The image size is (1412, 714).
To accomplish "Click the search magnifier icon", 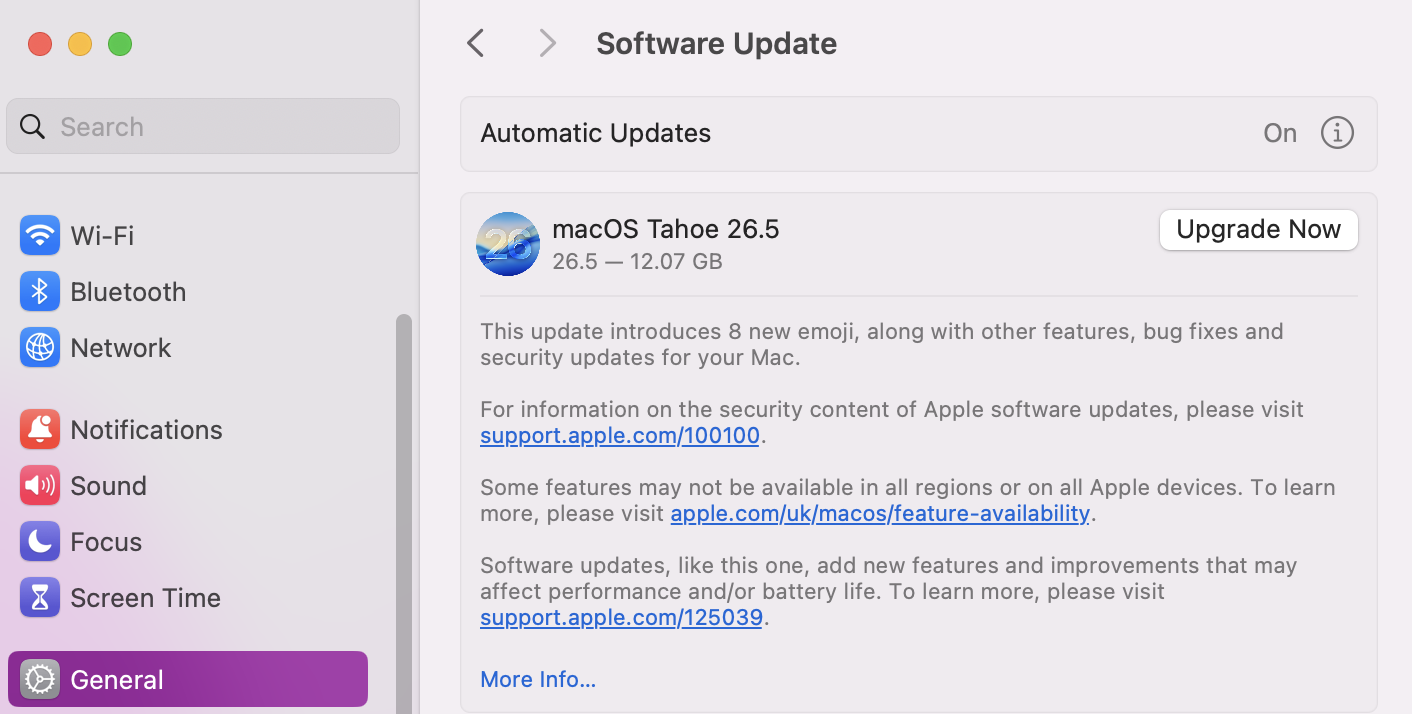I will (x=33, y=127).
